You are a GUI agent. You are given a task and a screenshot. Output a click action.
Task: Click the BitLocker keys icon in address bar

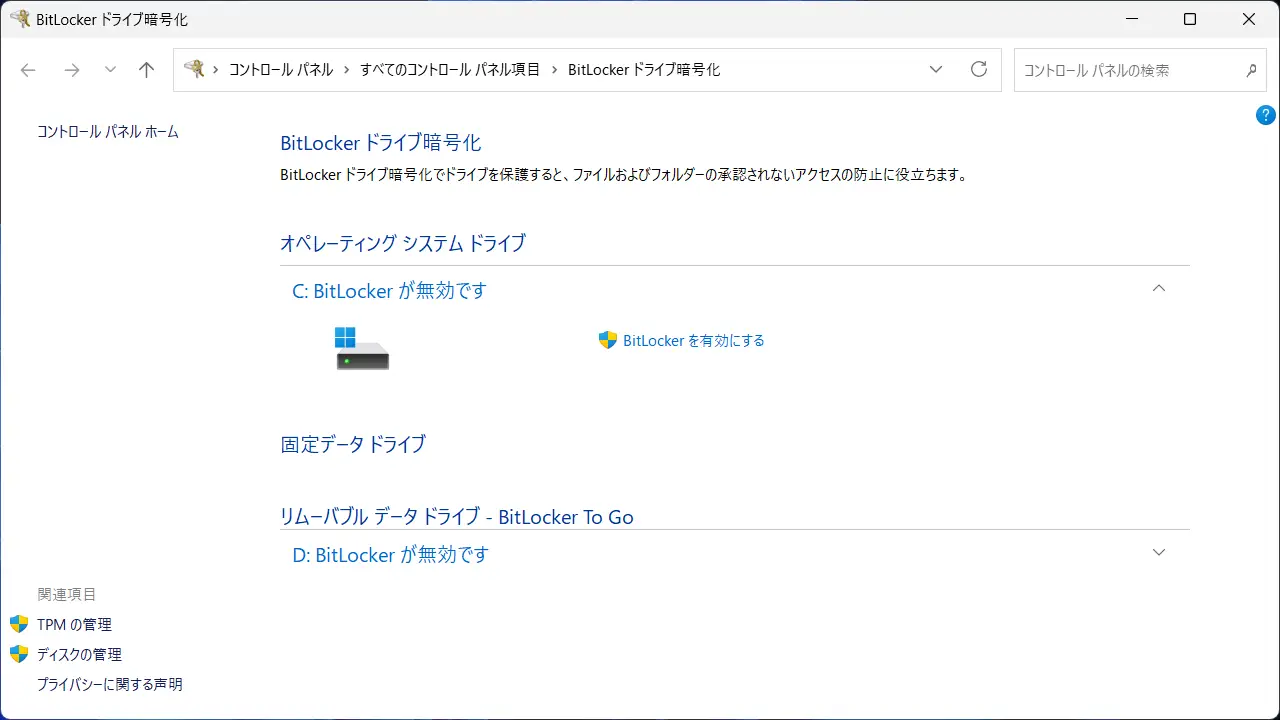tap(194, 69)
